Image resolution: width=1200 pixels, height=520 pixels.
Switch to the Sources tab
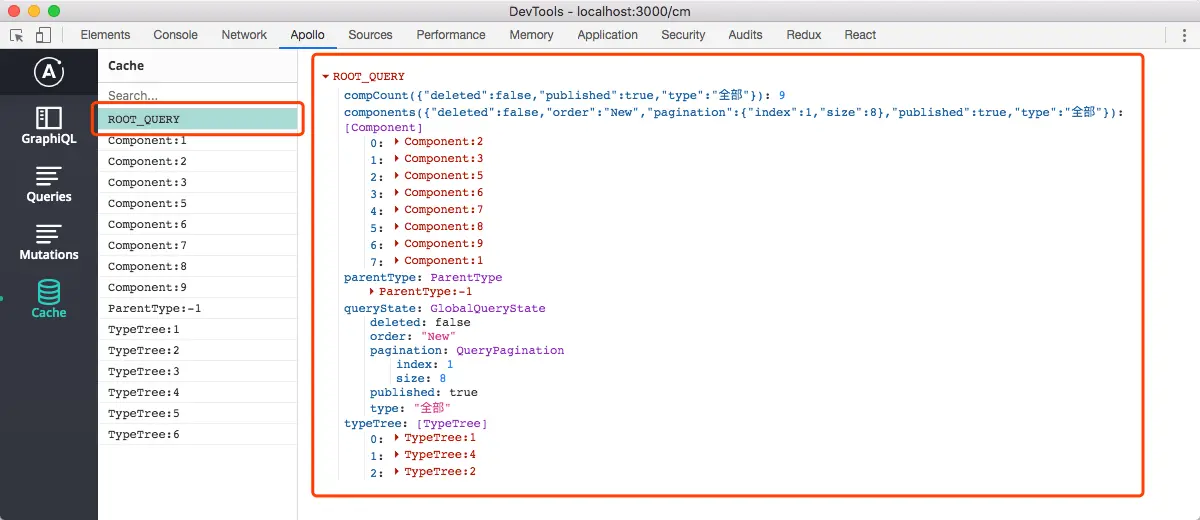370,35
